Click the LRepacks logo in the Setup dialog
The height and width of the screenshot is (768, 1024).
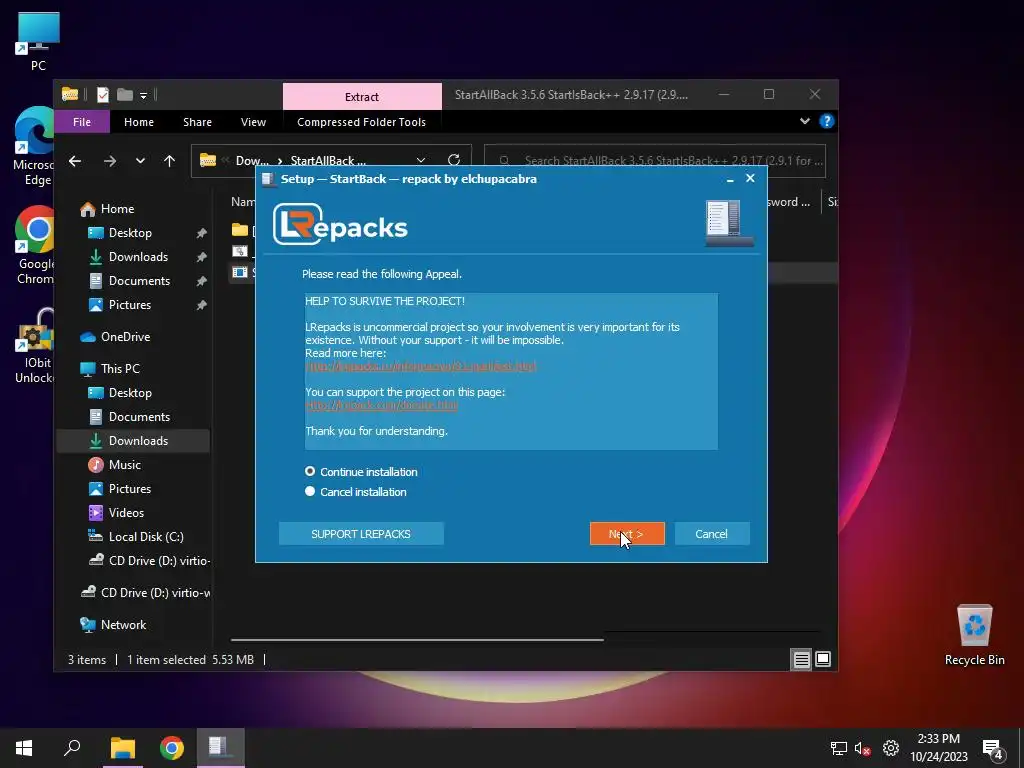340,225
